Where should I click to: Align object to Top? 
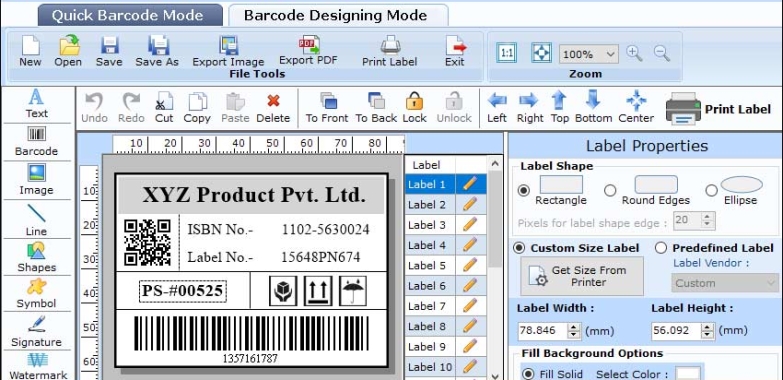pos(560,108)
